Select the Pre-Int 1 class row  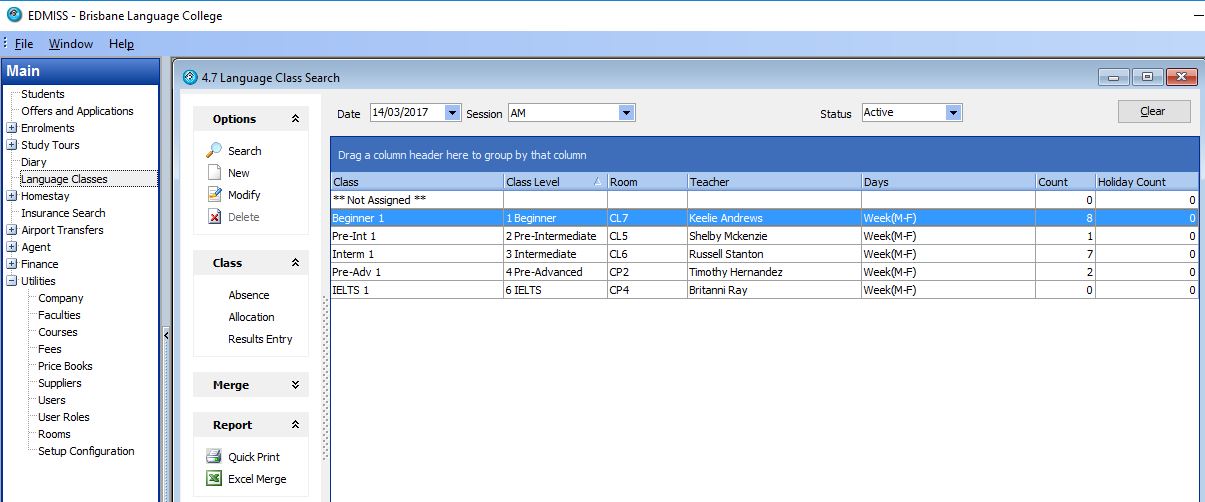click(417, 236)
